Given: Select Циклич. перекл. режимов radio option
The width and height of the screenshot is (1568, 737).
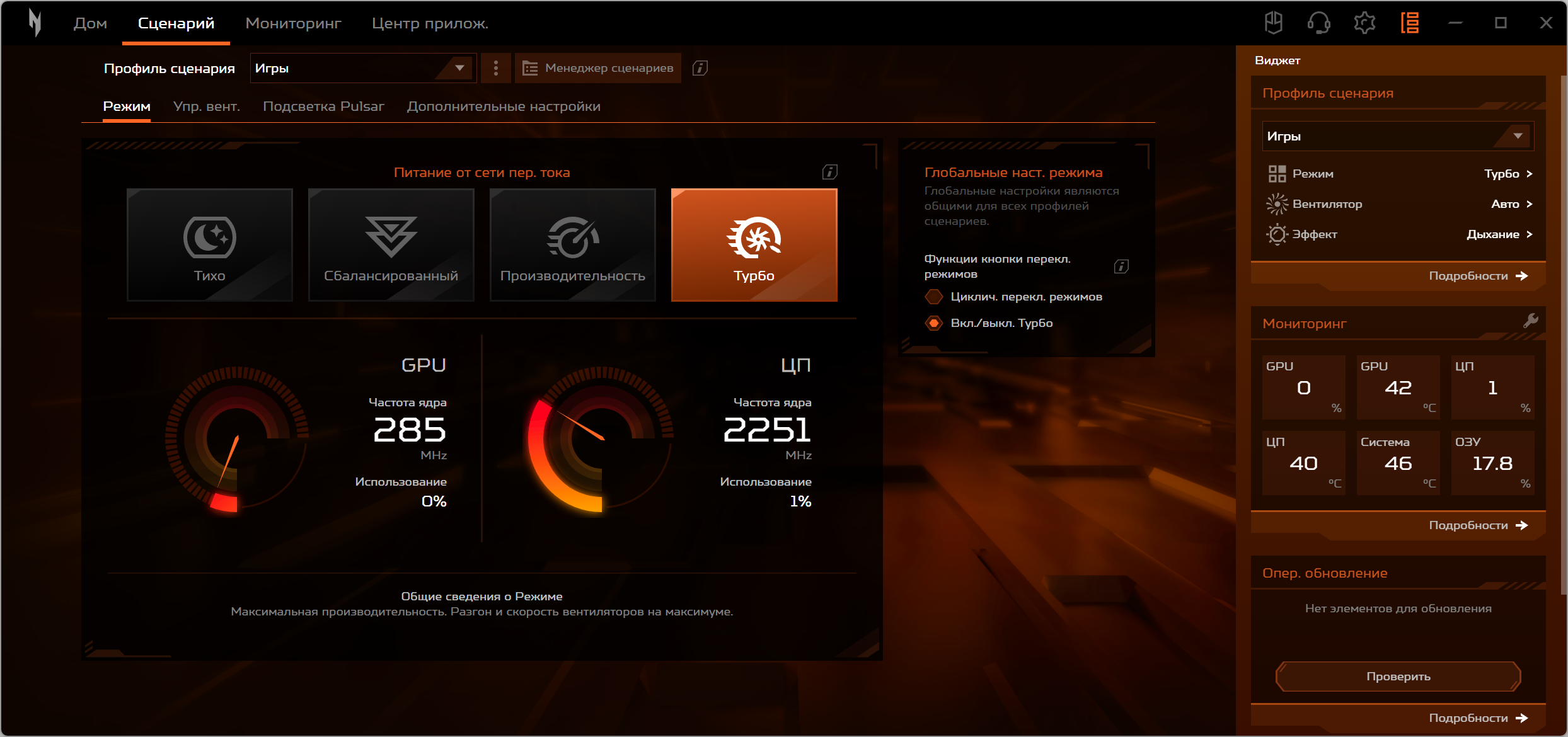Looking at the screenshot, I should point(934,297).
